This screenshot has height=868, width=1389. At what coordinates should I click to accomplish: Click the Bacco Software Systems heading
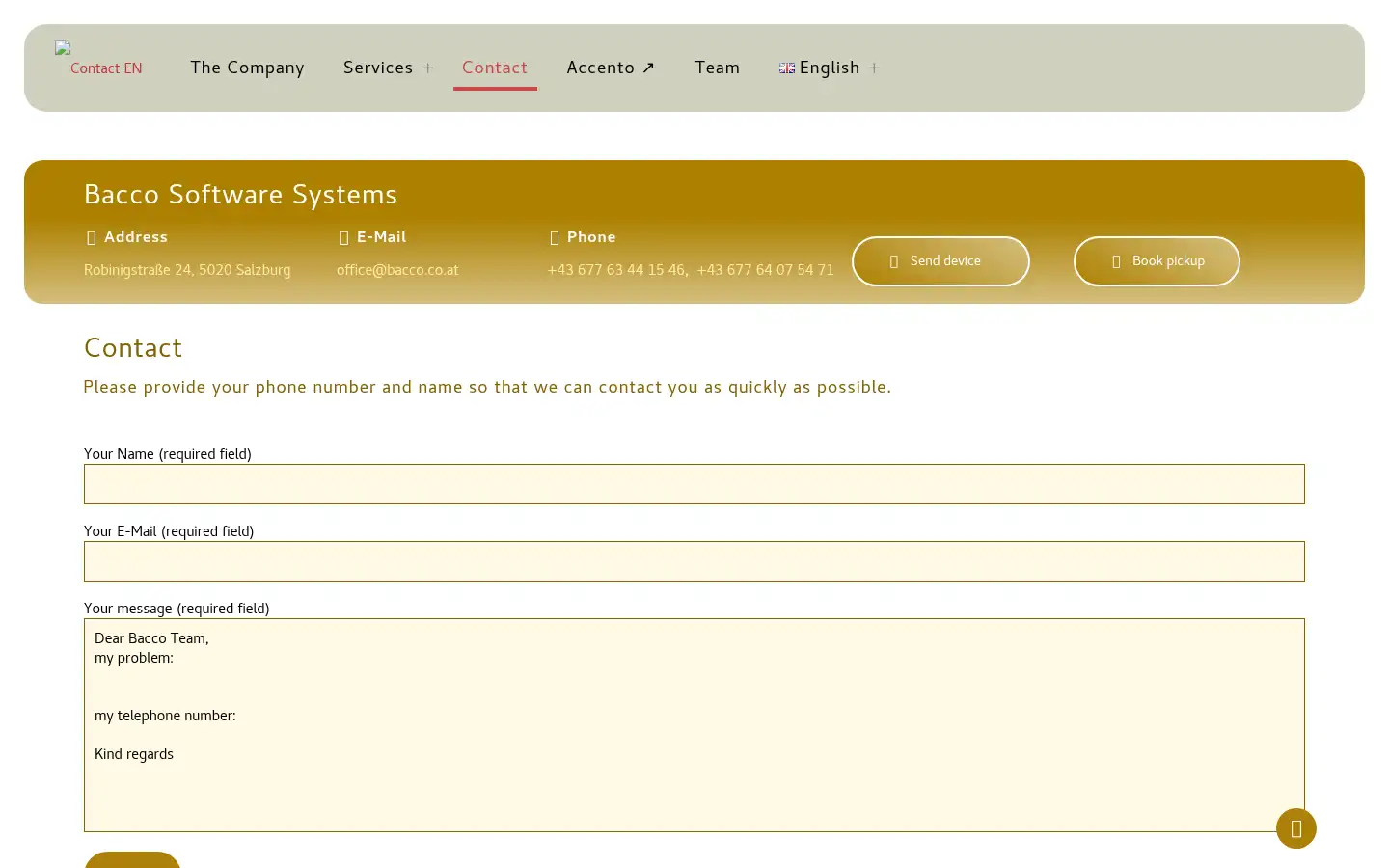pos(240,194)
